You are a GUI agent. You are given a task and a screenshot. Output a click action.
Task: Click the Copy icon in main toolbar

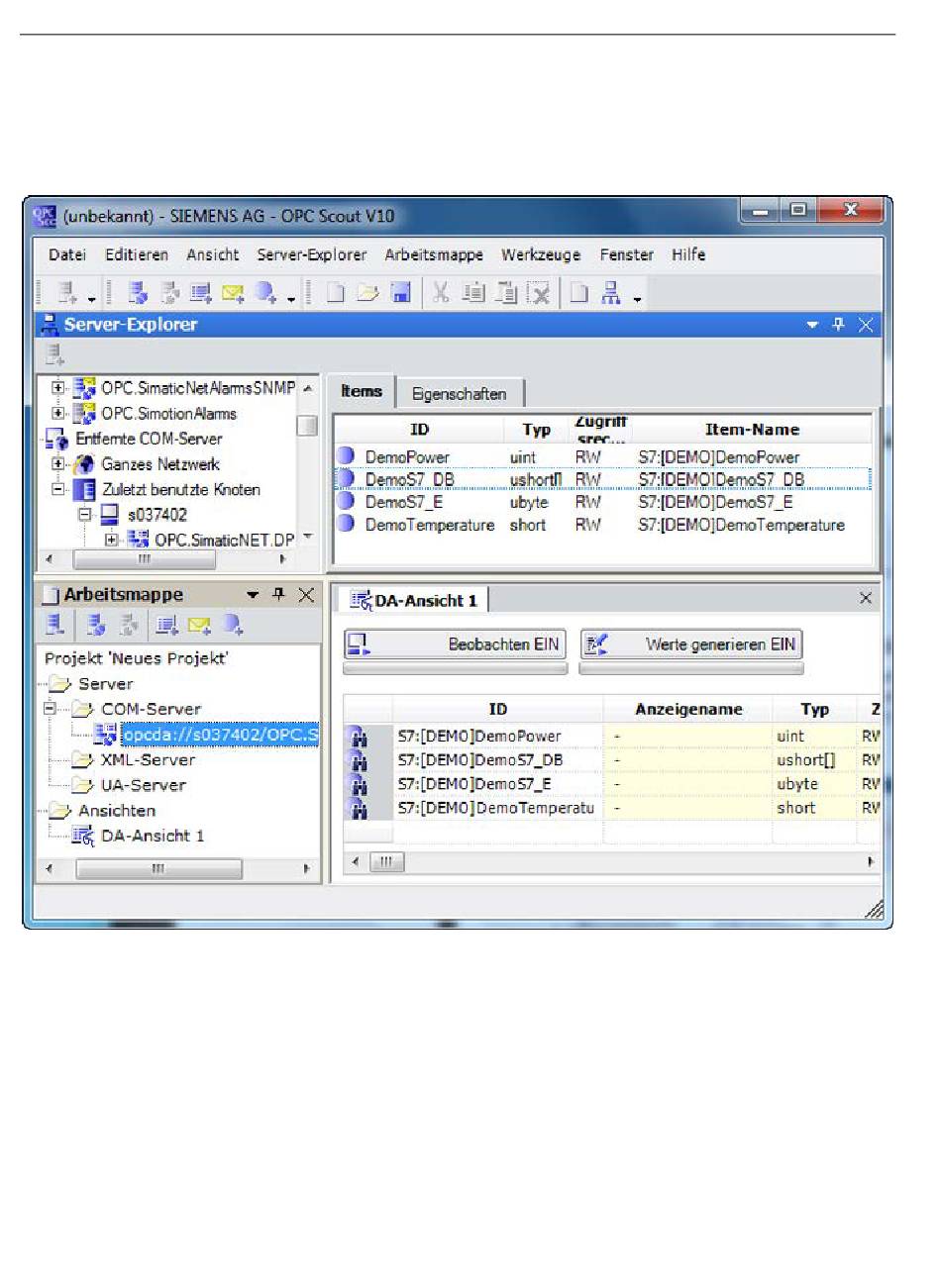point(473,292)
